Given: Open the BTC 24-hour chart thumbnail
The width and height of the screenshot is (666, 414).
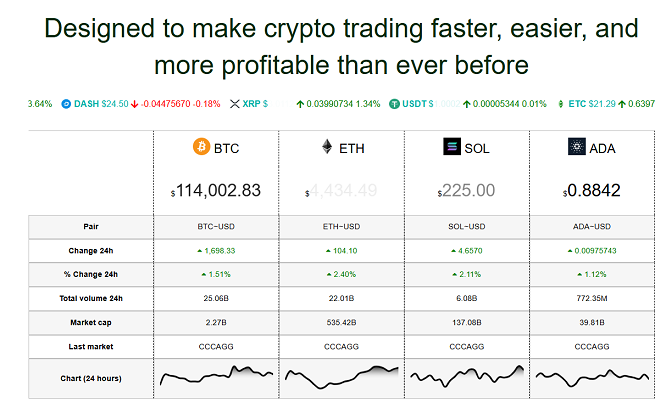Looking at the screenshot, I should (215, 377).
